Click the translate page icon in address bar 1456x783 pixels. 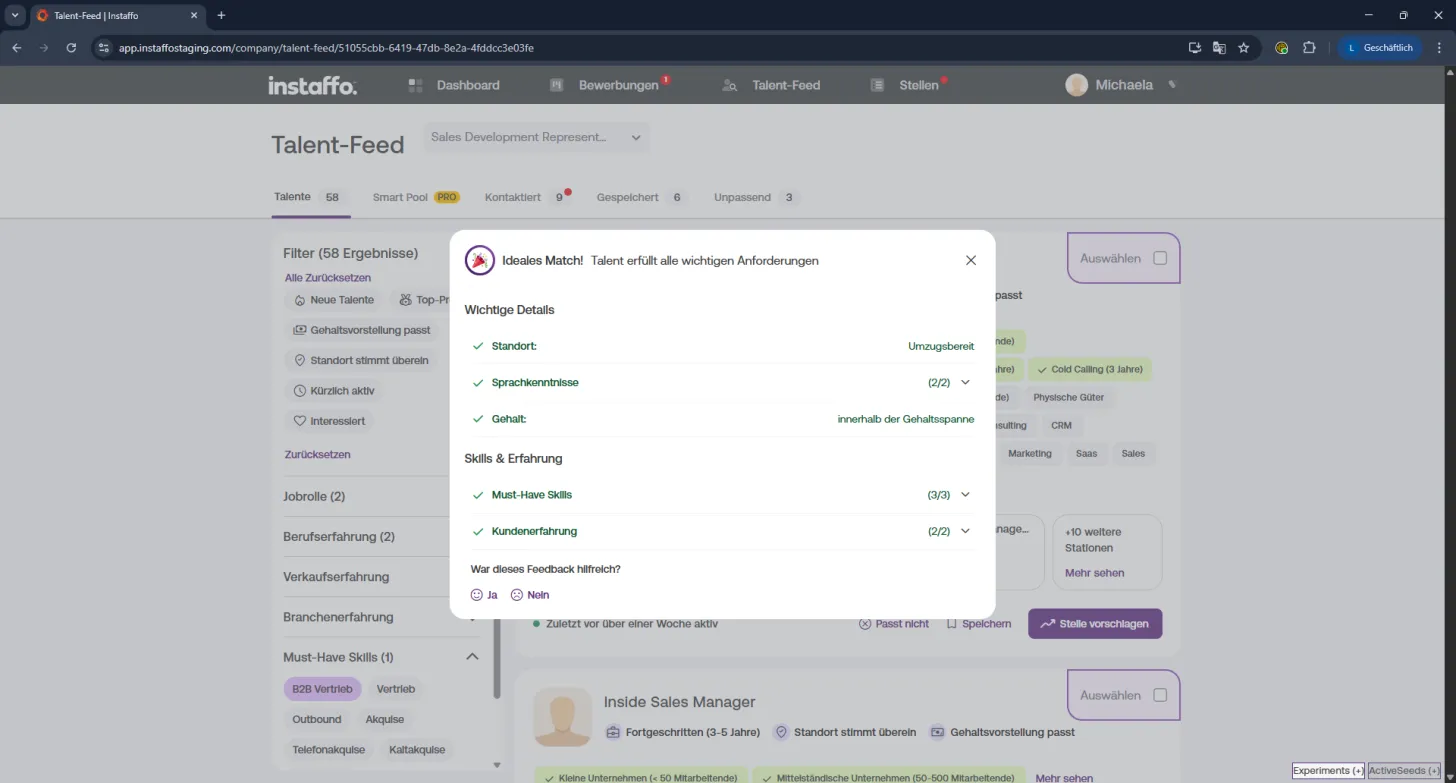tap(1219, 47)
